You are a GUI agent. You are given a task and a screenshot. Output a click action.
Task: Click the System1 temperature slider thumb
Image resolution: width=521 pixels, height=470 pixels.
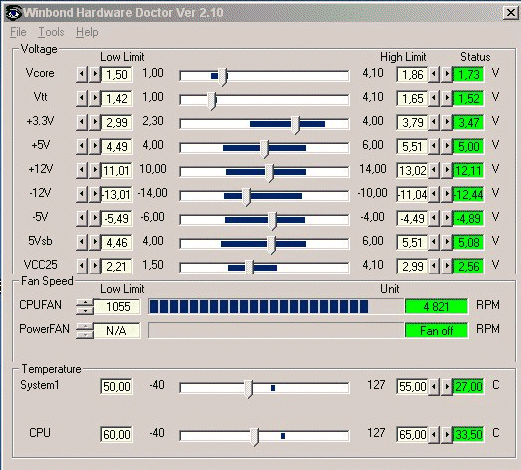[x=248, y=389]
